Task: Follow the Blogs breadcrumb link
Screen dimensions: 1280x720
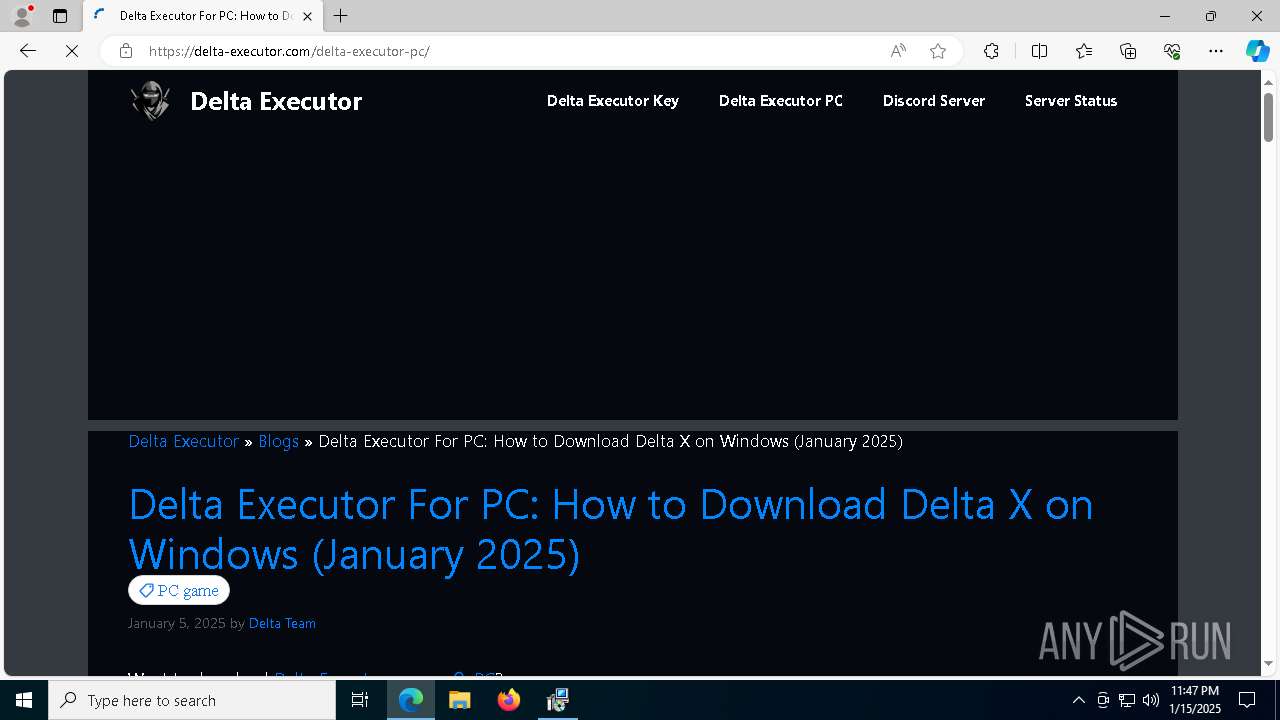Action: [x=278, y=441]
